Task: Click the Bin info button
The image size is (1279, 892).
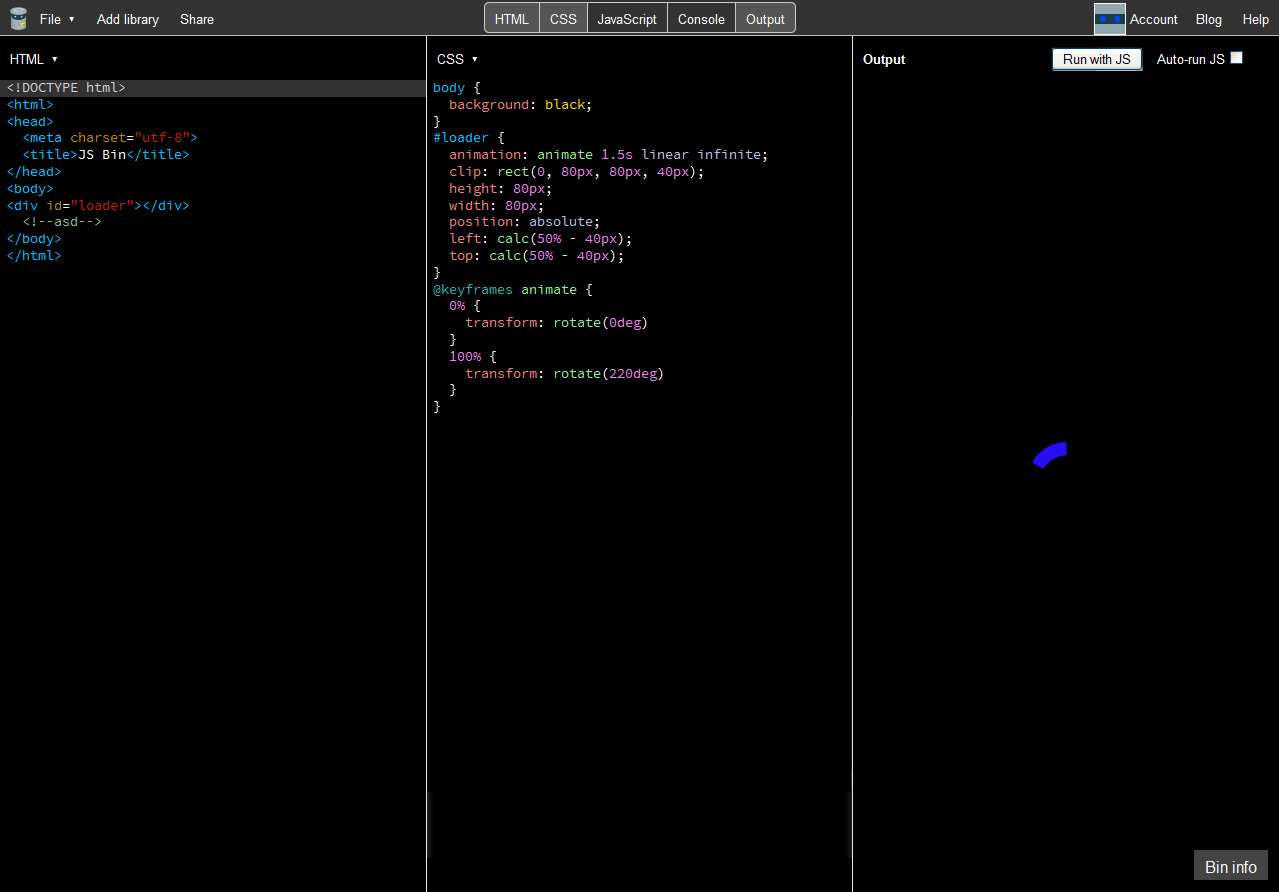Action: coord(1231,867)
